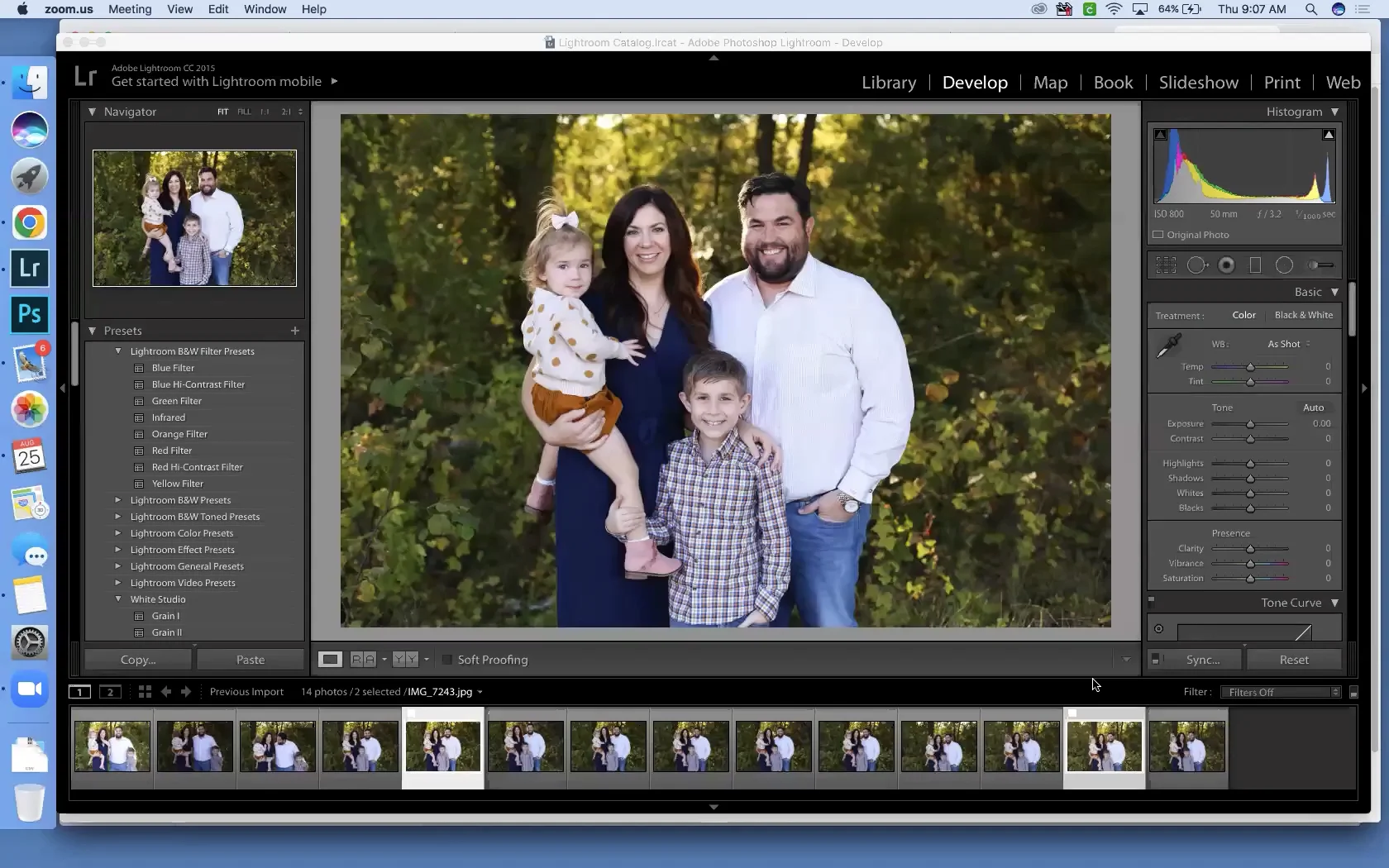Screen dimensions: 1389x868
Task: Switch to the Book module
Action: 1113,83
